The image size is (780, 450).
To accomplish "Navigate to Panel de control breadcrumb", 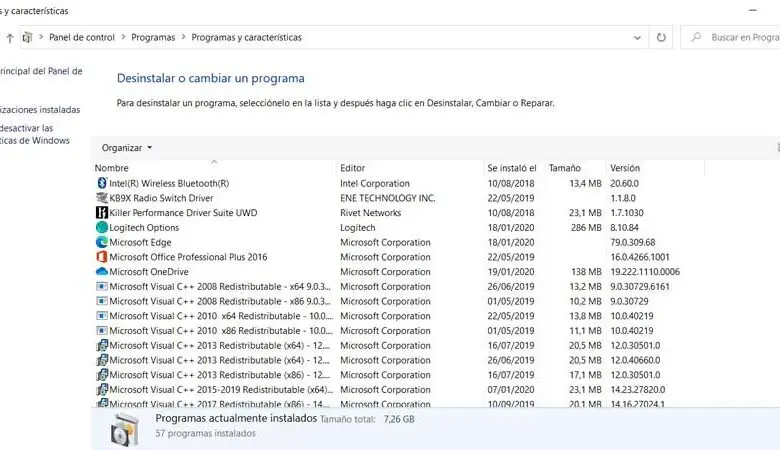I will click(x=82, y=38).
